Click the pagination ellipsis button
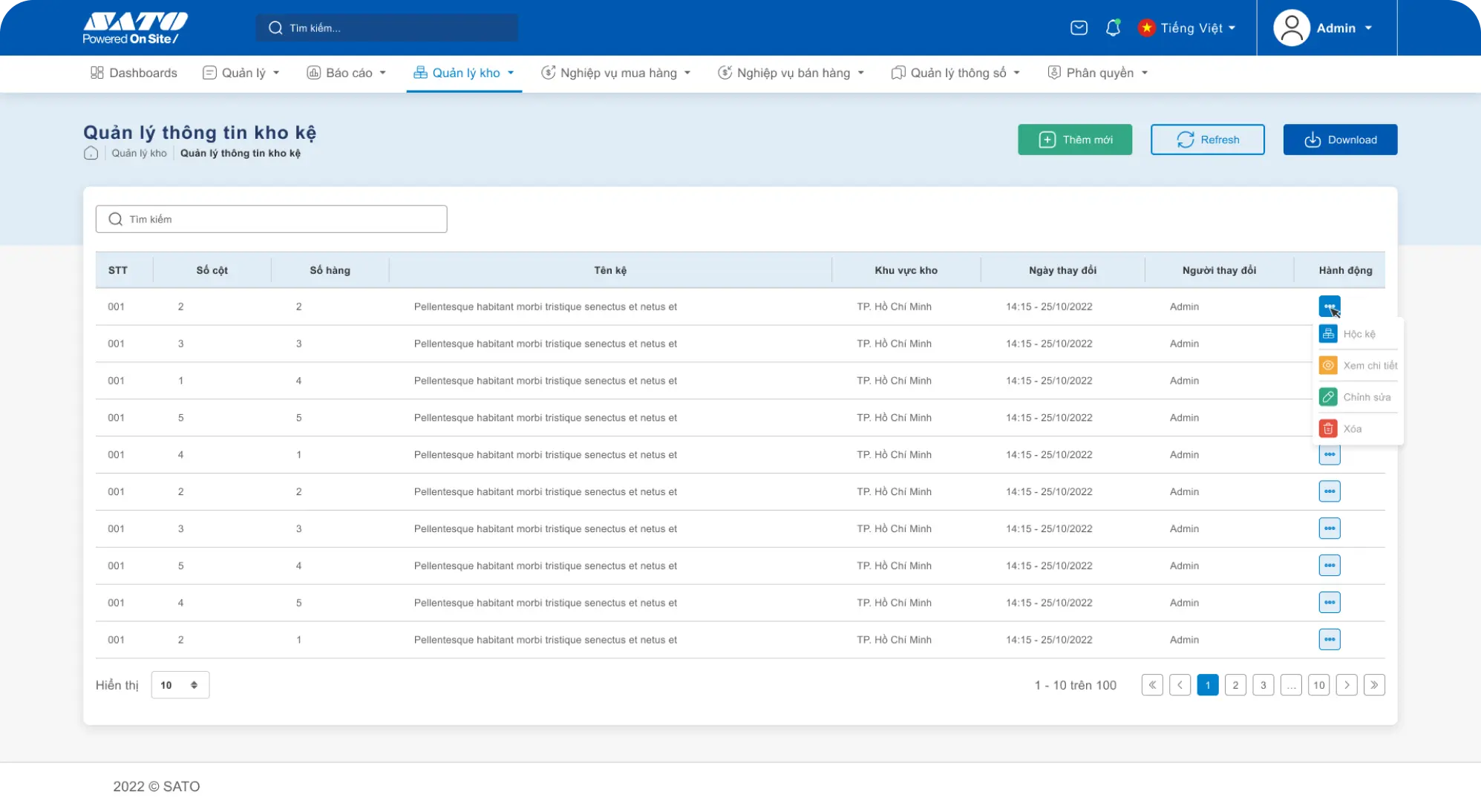Screen dimensions: 1481x812 [1291, 685]
